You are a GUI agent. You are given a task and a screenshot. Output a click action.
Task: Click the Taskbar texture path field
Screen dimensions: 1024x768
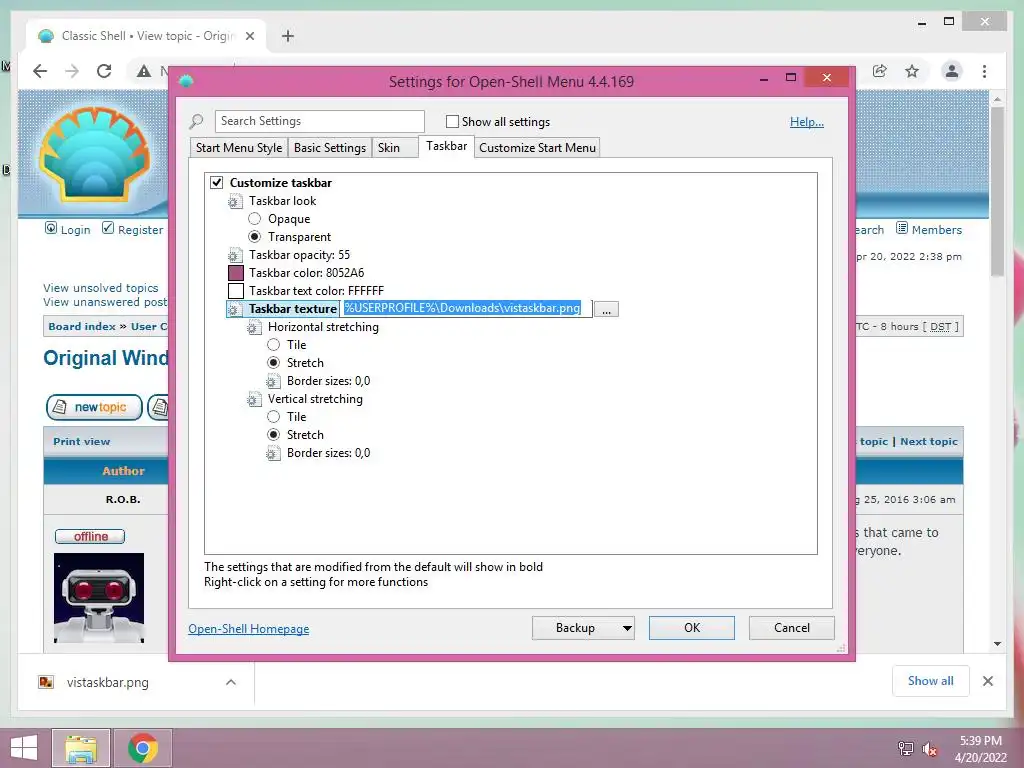(x=466, y=309)
